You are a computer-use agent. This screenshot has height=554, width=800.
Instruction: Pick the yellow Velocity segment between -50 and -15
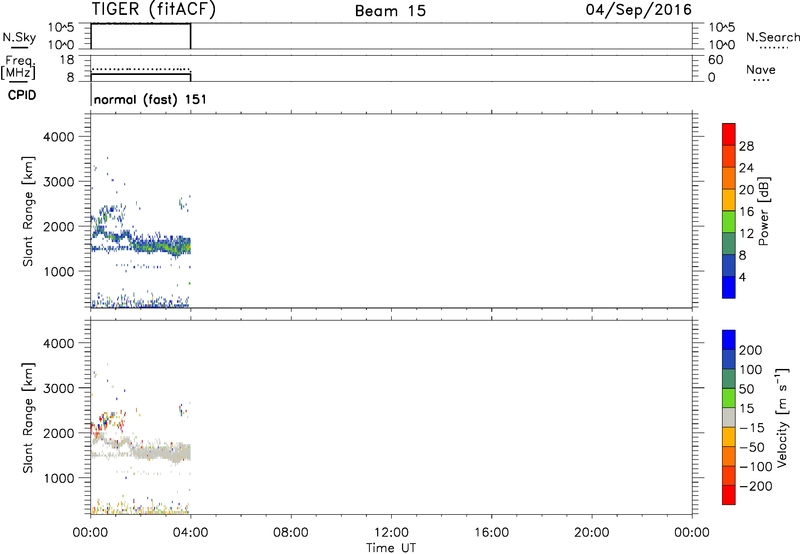[x=729, y=437]
